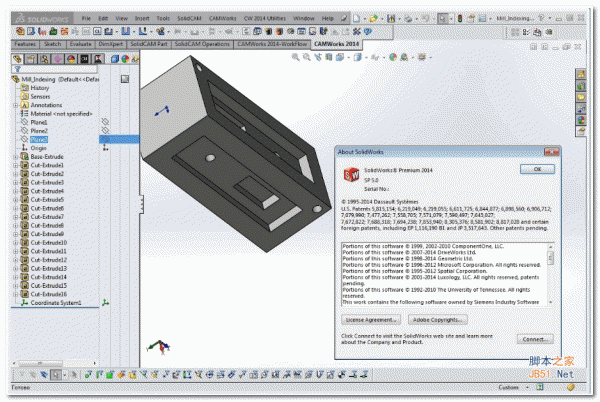600x402 pixels.
Task: Toggle Plane1 visibility in display pane
Action: 105,122
